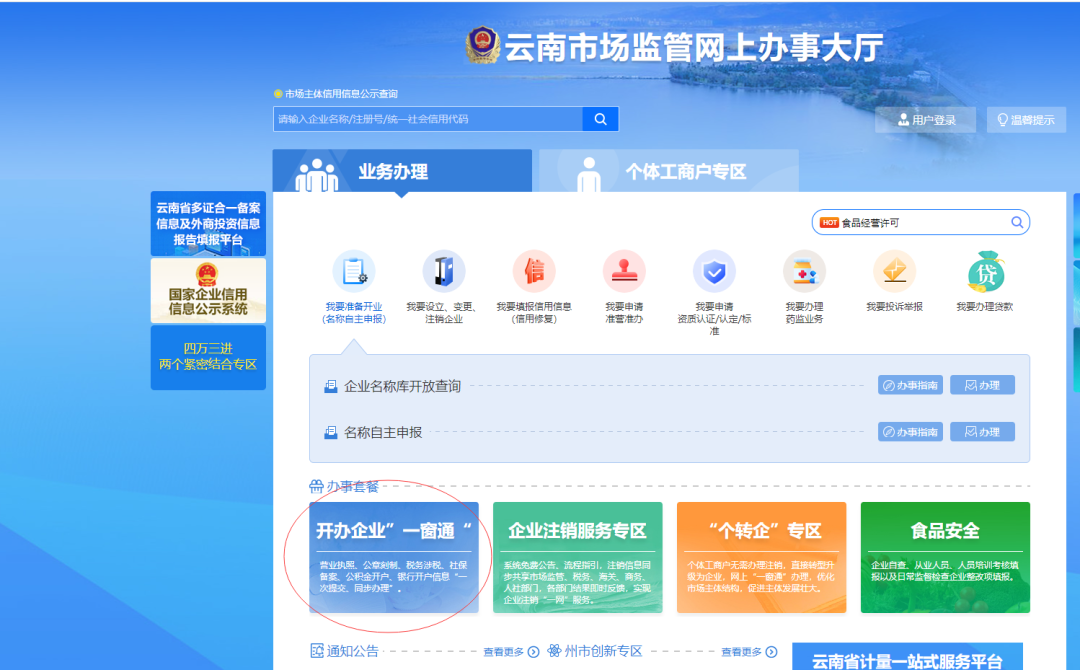The height and width of the screenshot is (670, 1080).
Task: Select the 市场主体信用信息公示查询 radio option
Action: point(278,94)
